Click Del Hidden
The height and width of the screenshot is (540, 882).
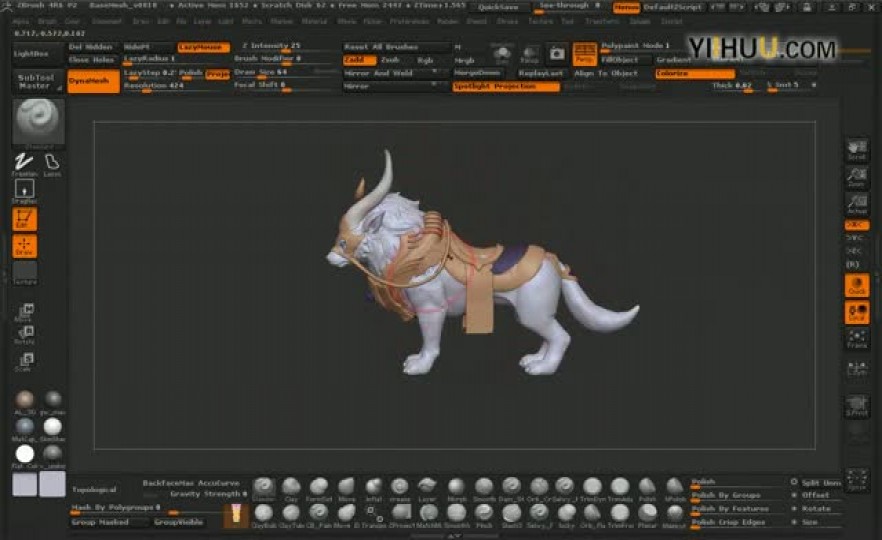[x=91, y=47]
